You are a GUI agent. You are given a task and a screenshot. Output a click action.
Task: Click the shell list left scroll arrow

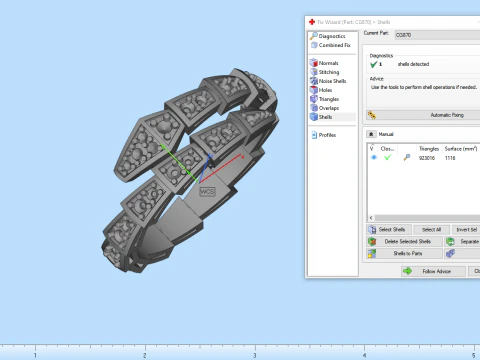pyautogui.click(x=371, y=218)
